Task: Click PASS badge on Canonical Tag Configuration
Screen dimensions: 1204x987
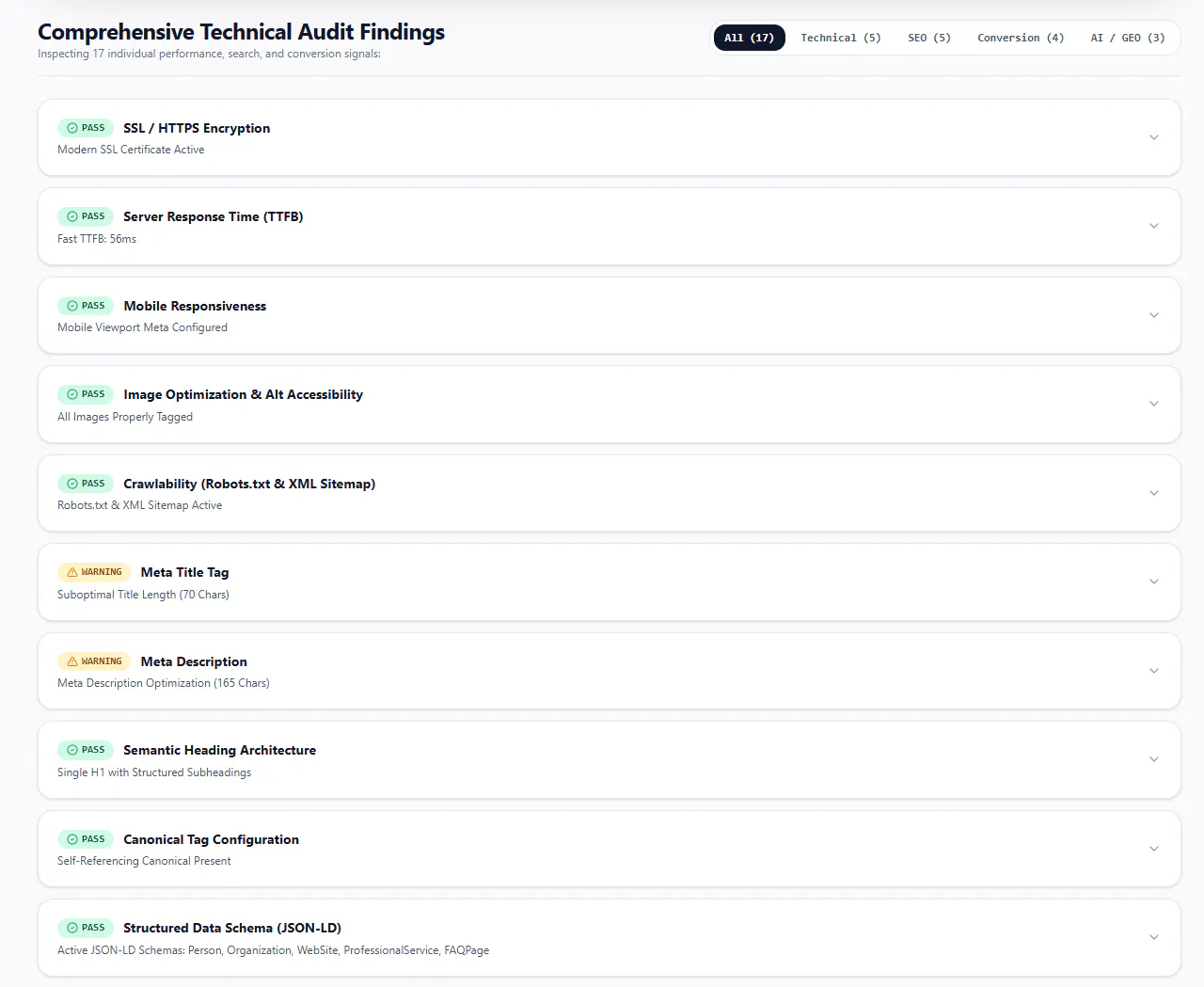Action: point(86,839)
